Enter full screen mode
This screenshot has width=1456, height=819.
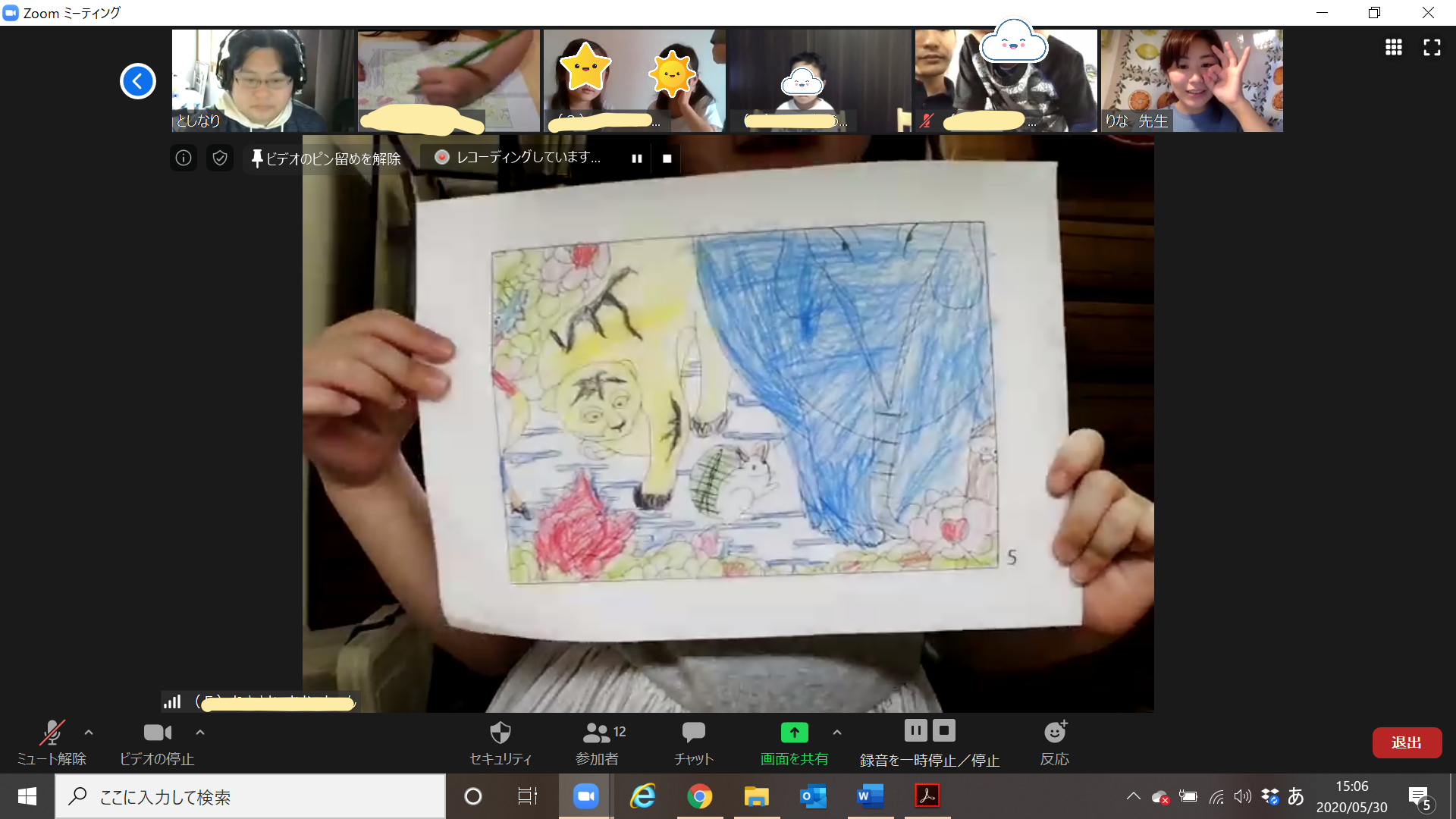point(1432,48)
